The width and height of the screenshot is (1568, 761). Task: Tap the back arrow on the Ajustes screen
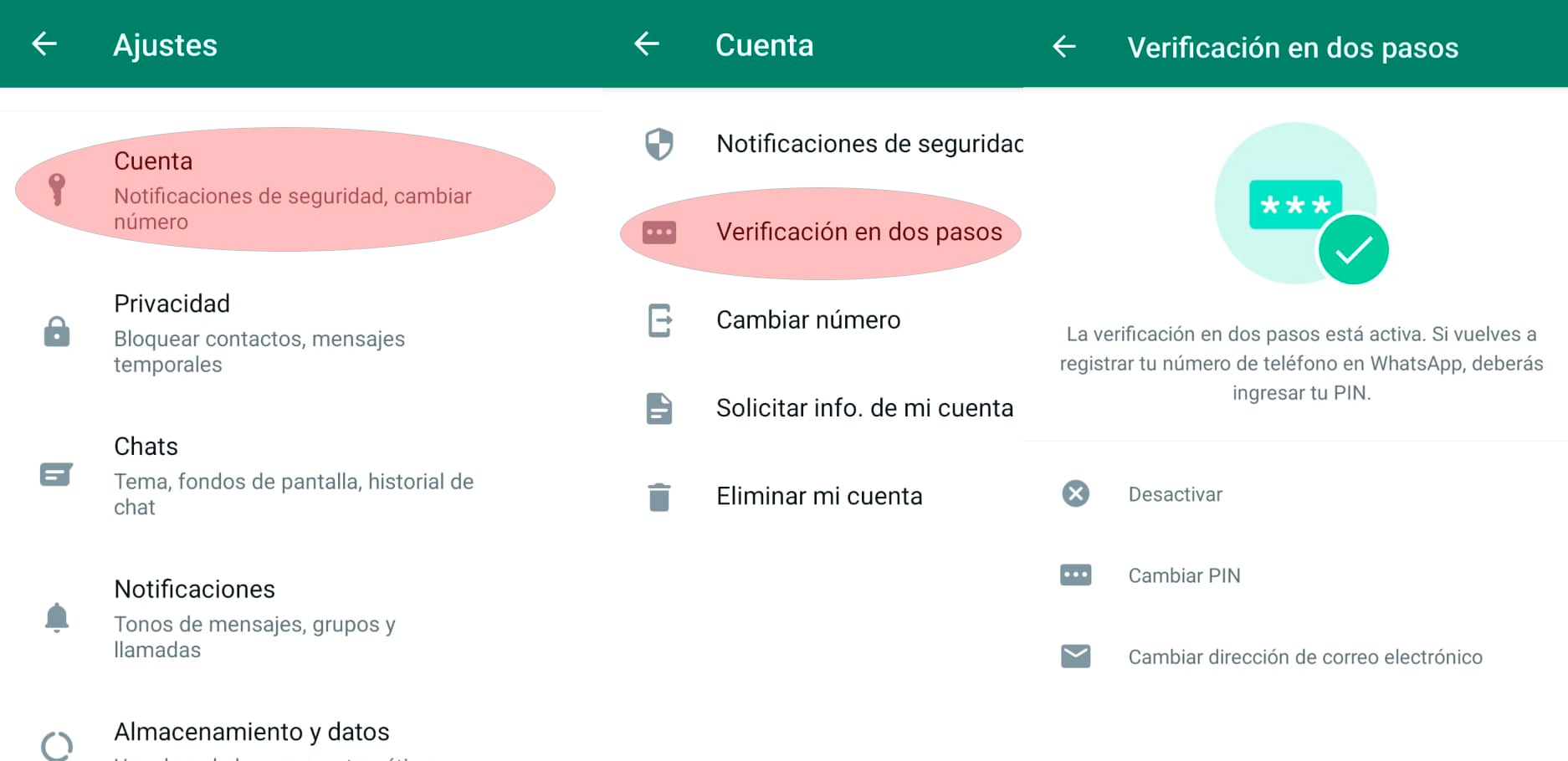pos(44,44)
